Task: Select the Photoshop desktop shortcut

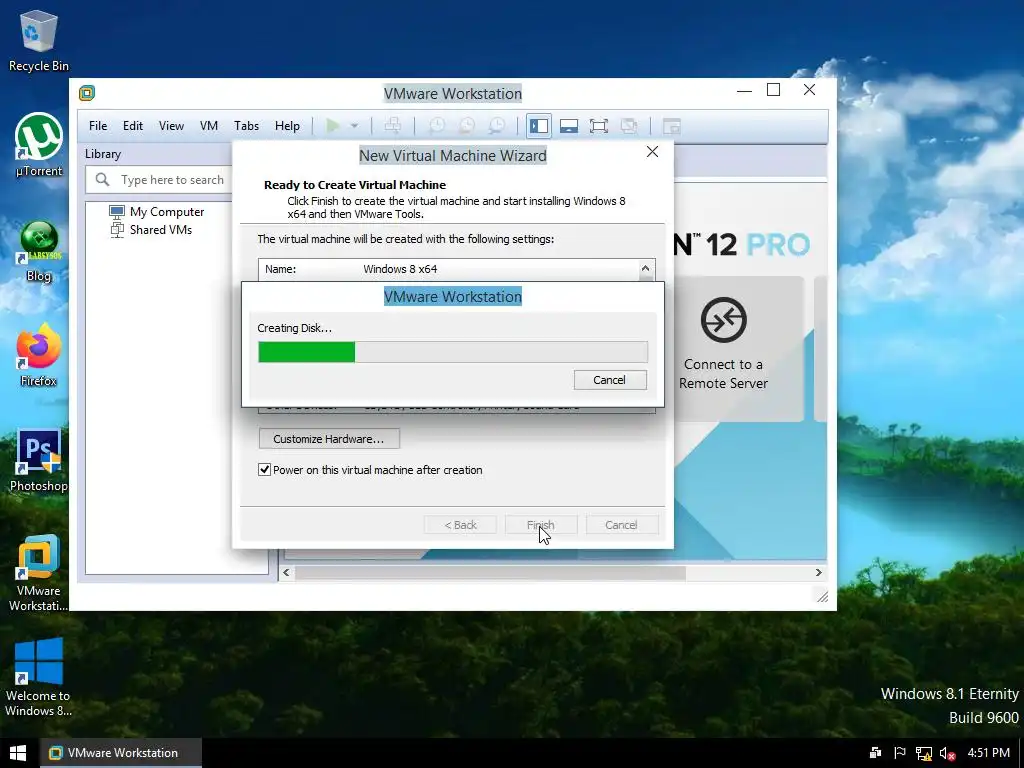Action: pos(39,461)
